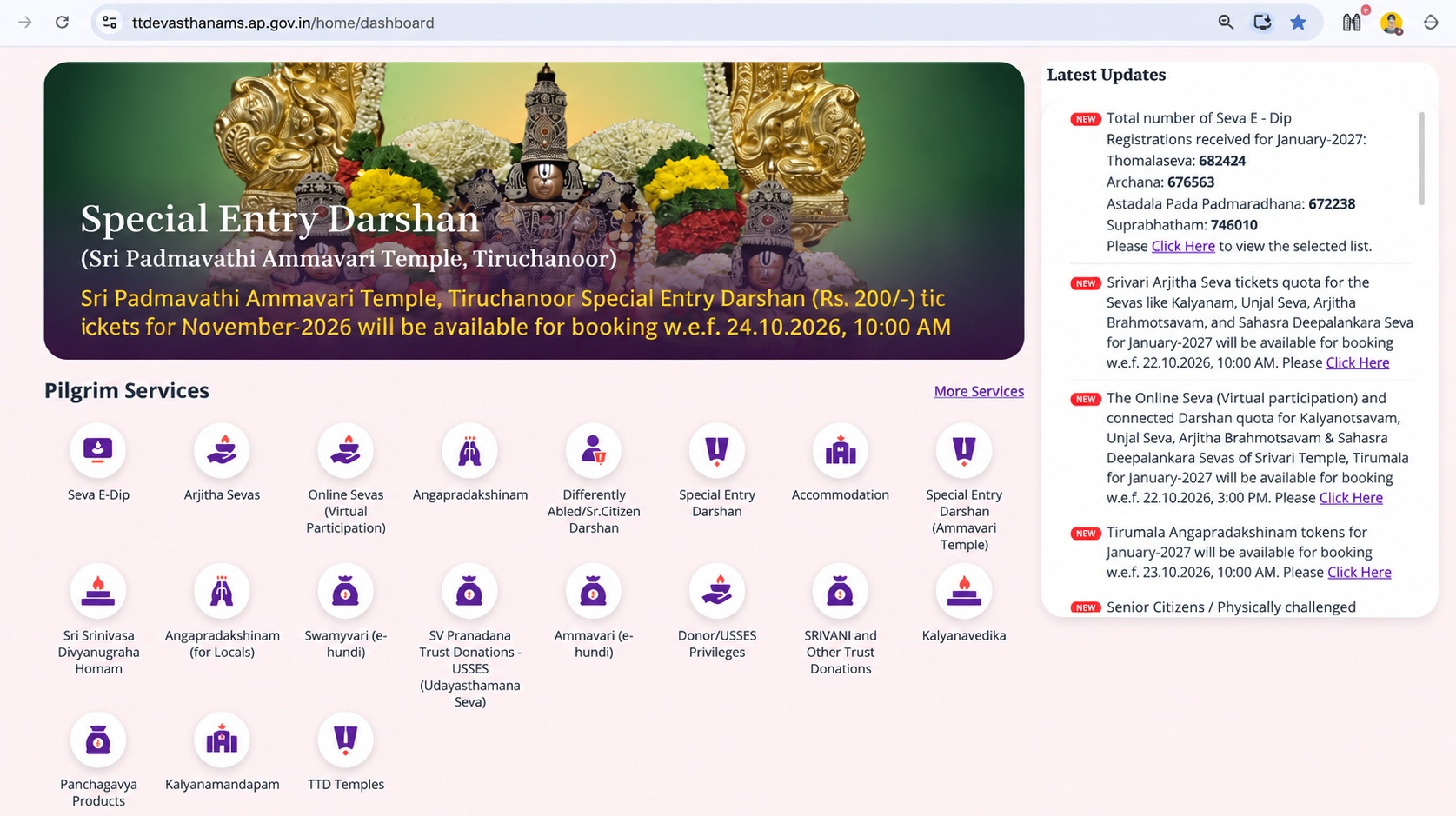Select the Kalyanamandapam service icon

[222, 740]
